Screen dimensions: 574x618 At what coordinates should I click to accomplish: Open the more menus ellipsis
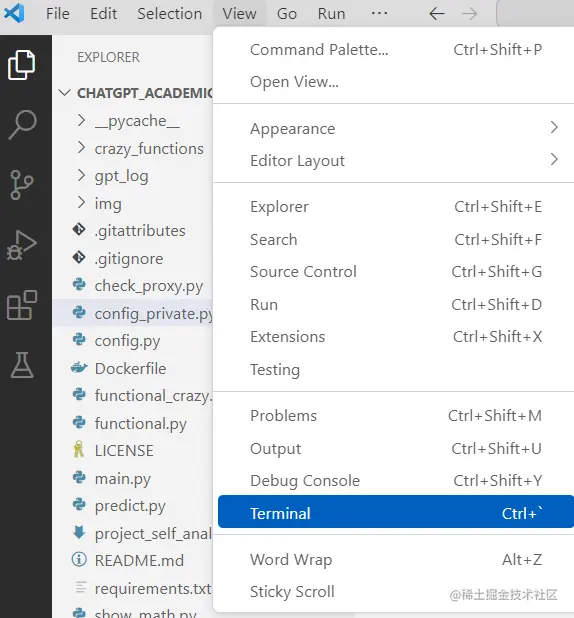pyautogui.click(x=379, y=13)
